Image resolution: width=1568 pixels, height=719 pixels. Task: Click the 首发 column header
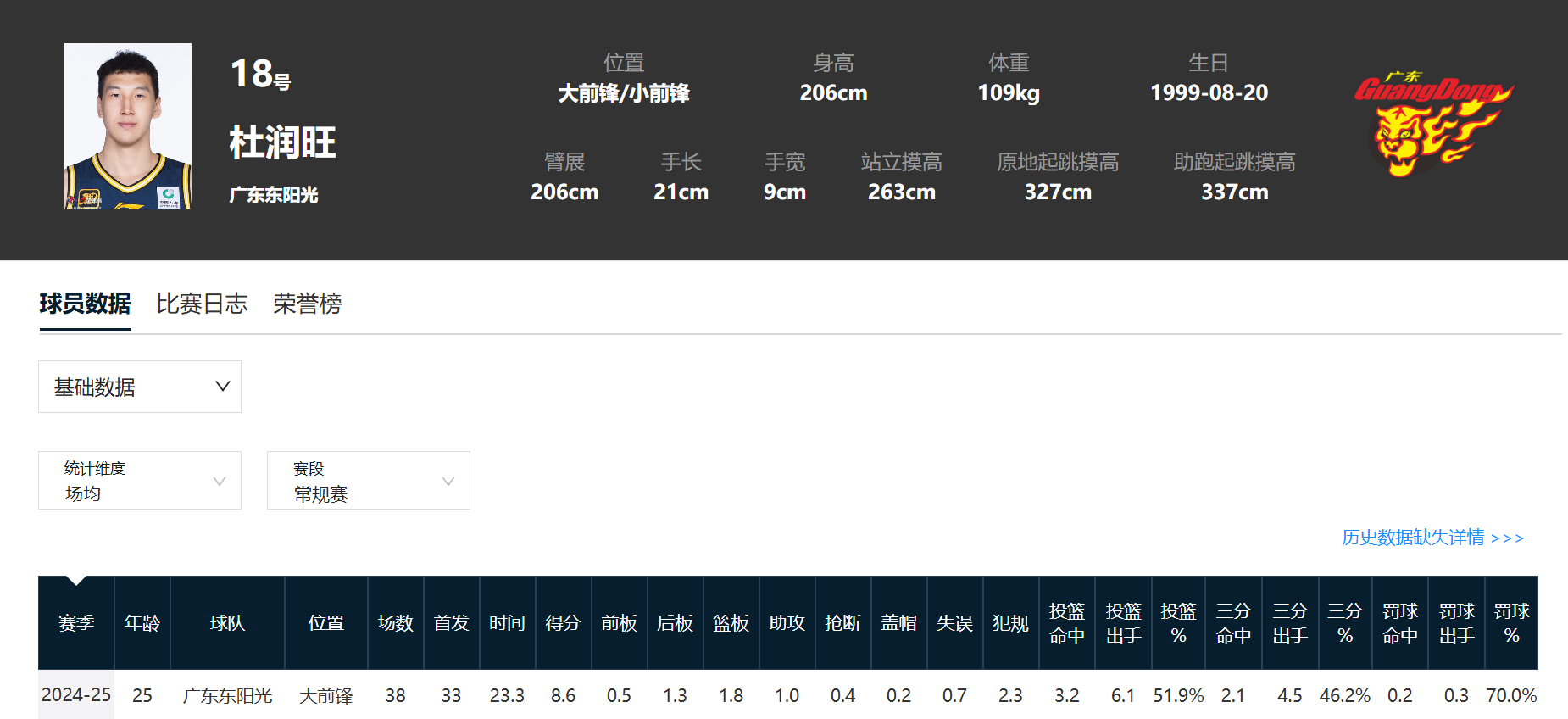pyautogui.click(x=452, y=623)
